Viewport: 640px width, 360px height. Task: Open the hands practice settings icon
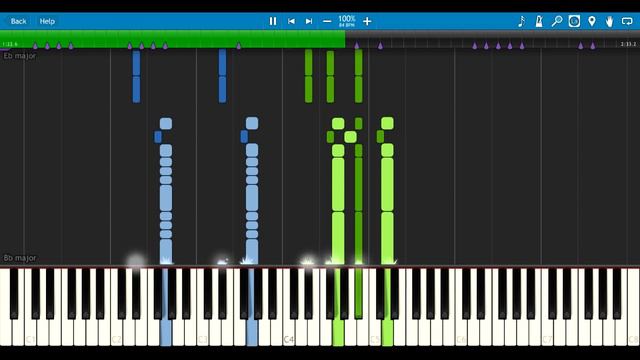click(609, 21)
